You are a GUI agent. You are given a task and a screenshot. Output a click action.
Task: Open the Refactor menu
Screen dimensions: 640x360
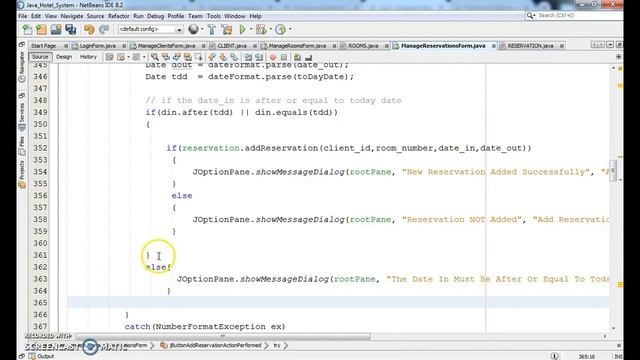119,16
